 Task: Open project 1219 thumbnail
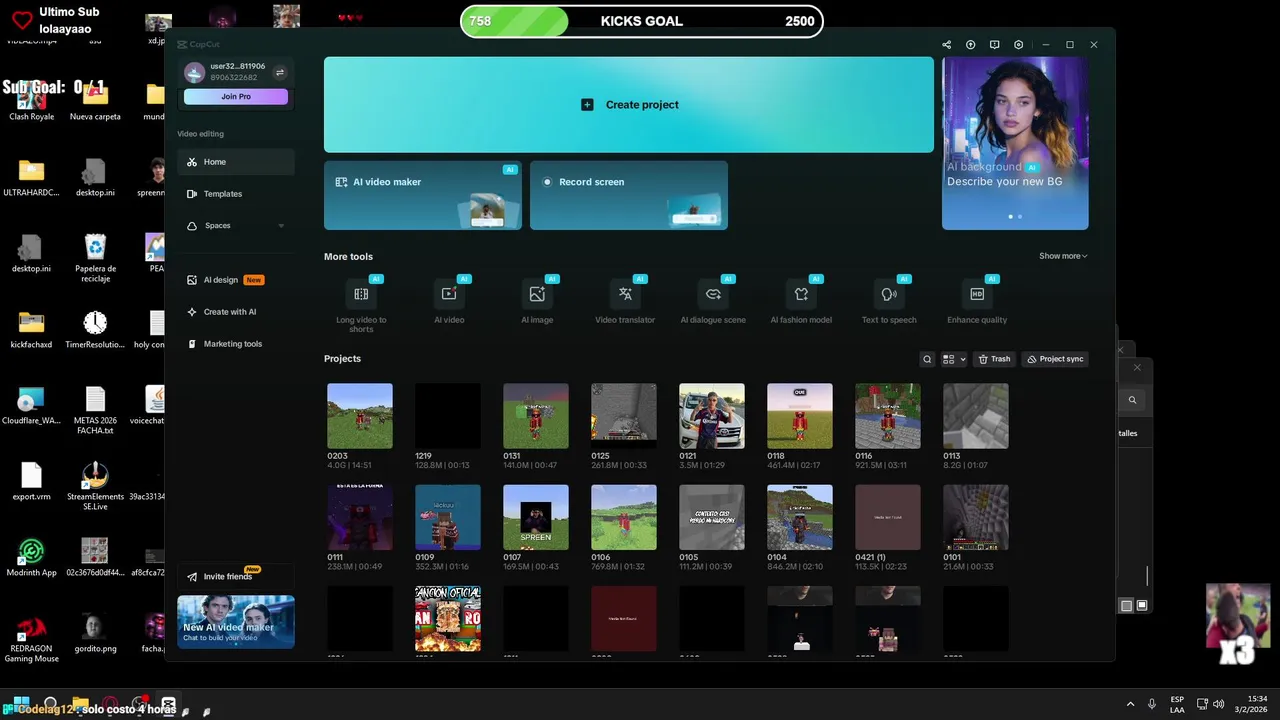pyautogui.click(x=448, y=416)
